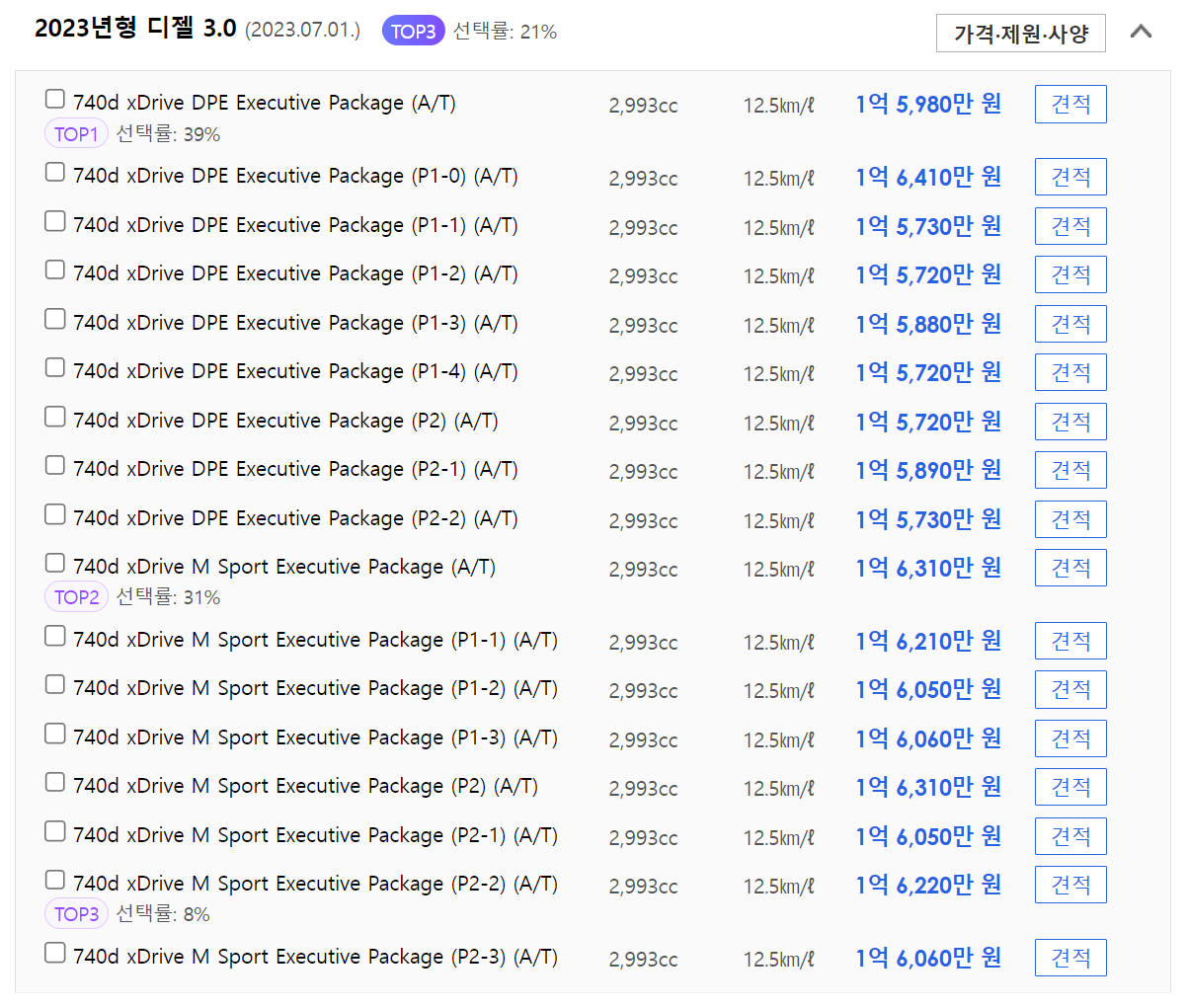This screenshot has width=1188, height=1008.
Task: Click 740d xDrive DPE Executive Package (P1-4) name
Action: click(x=295, y=371)
